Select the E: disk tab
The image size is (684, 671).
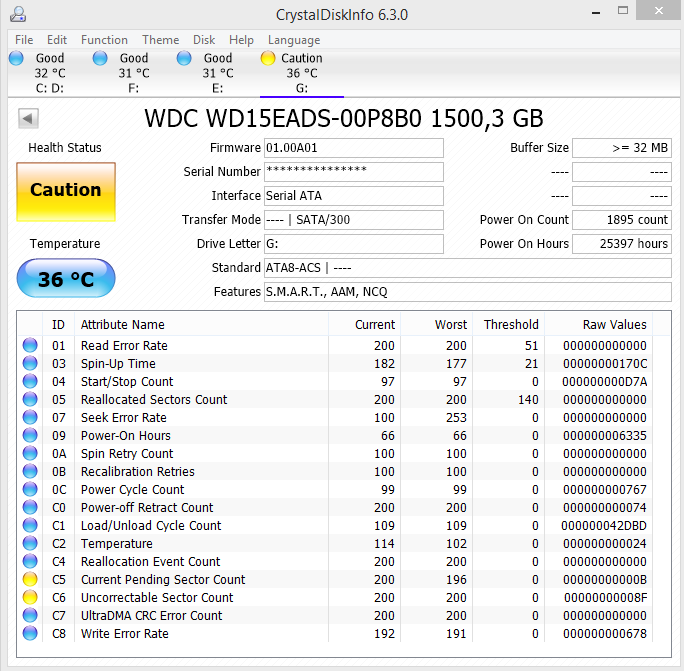(x=217, y=73)
